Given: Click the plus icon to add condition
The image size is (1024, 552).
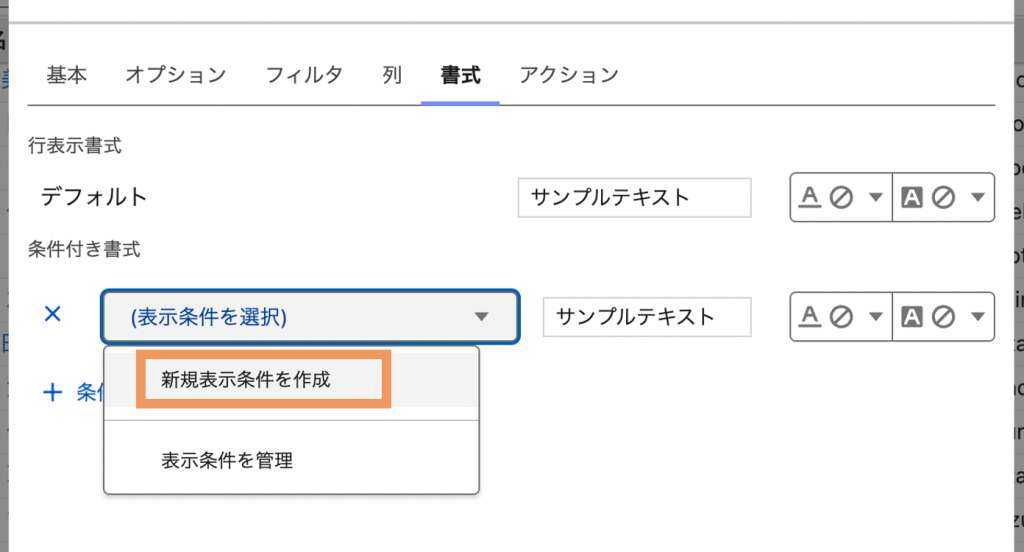Looking at the screenshot, I should point(53,392).
